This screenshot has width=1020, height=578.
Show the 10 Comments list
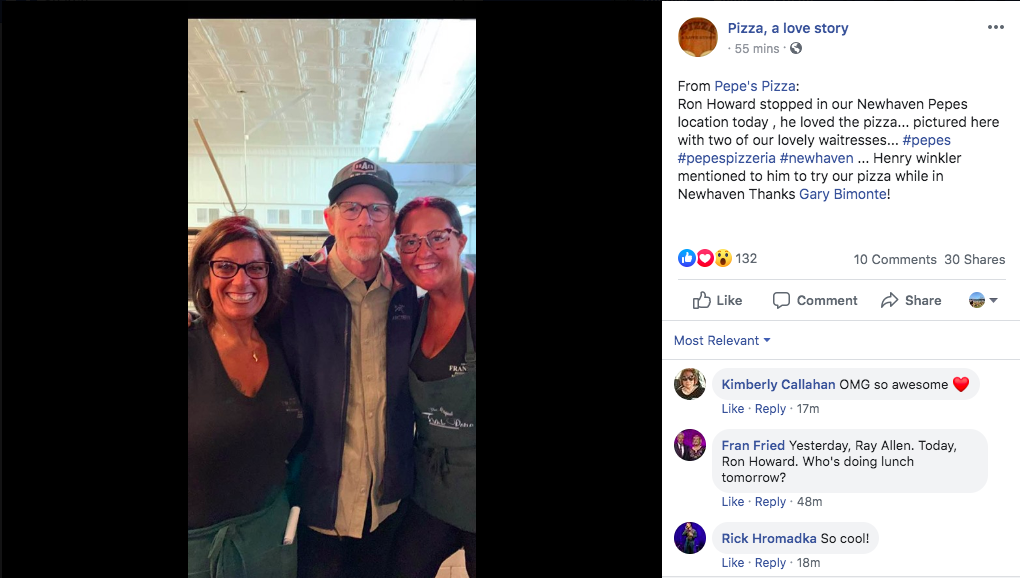point(894,259)
